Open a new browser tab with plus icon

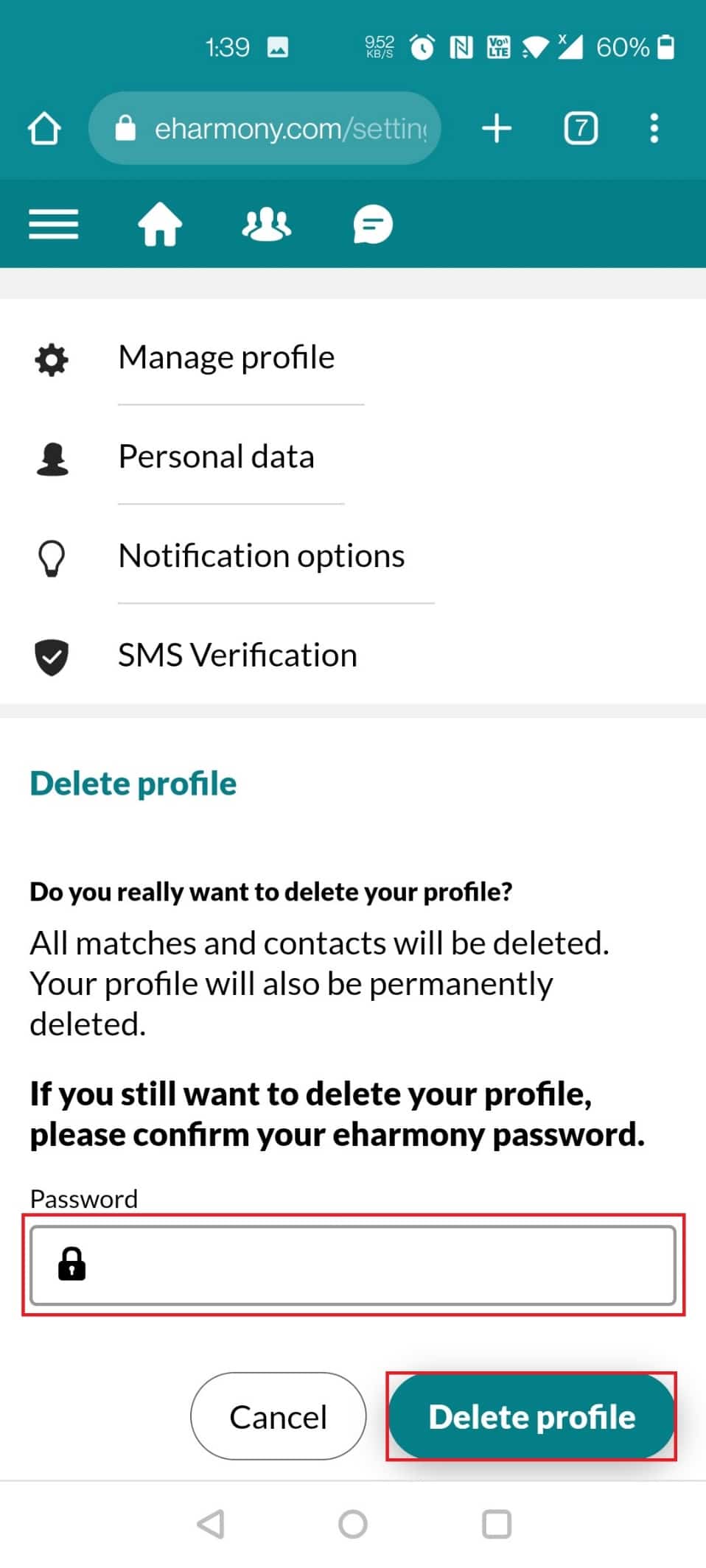(x=497, y=128)
